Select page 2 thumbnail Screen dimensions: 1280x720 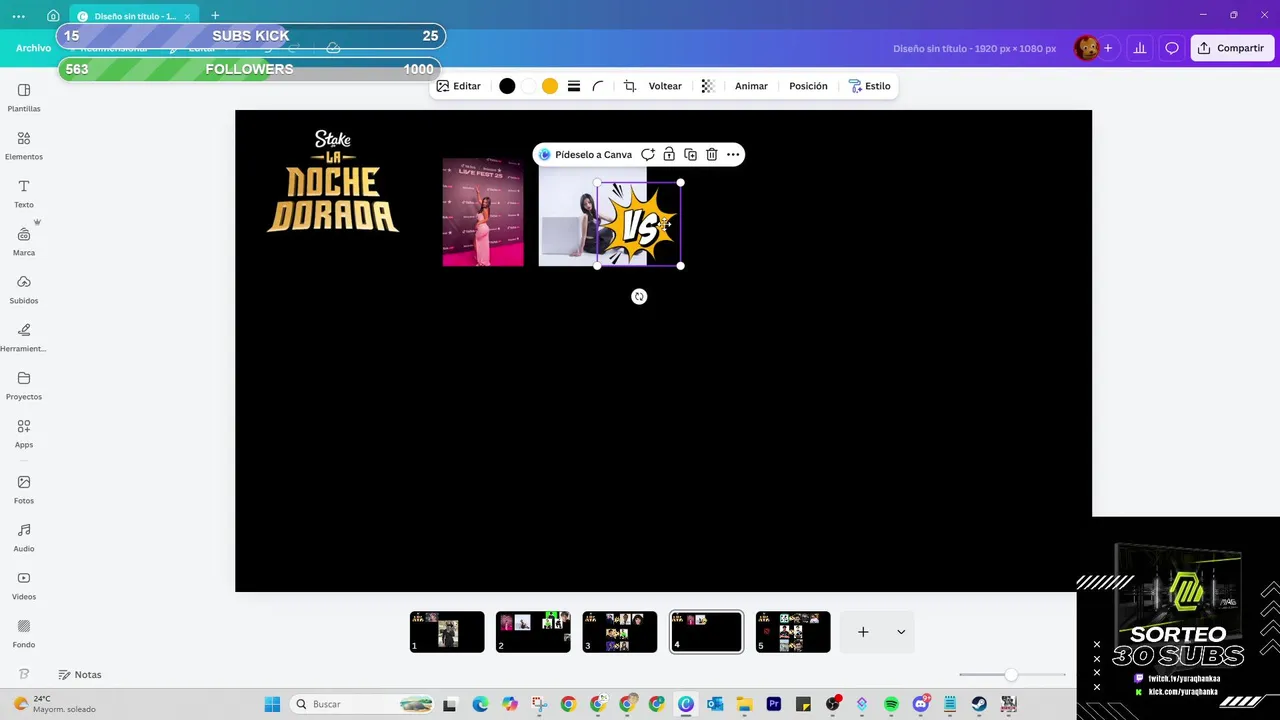click(533, 632)
